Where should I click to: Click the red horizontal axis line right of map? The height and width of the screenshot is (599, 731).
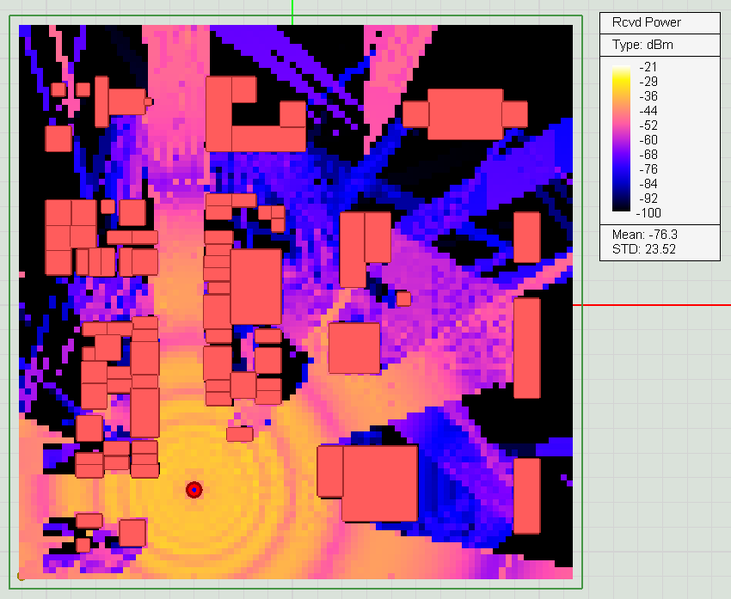(x=650, y=304)
